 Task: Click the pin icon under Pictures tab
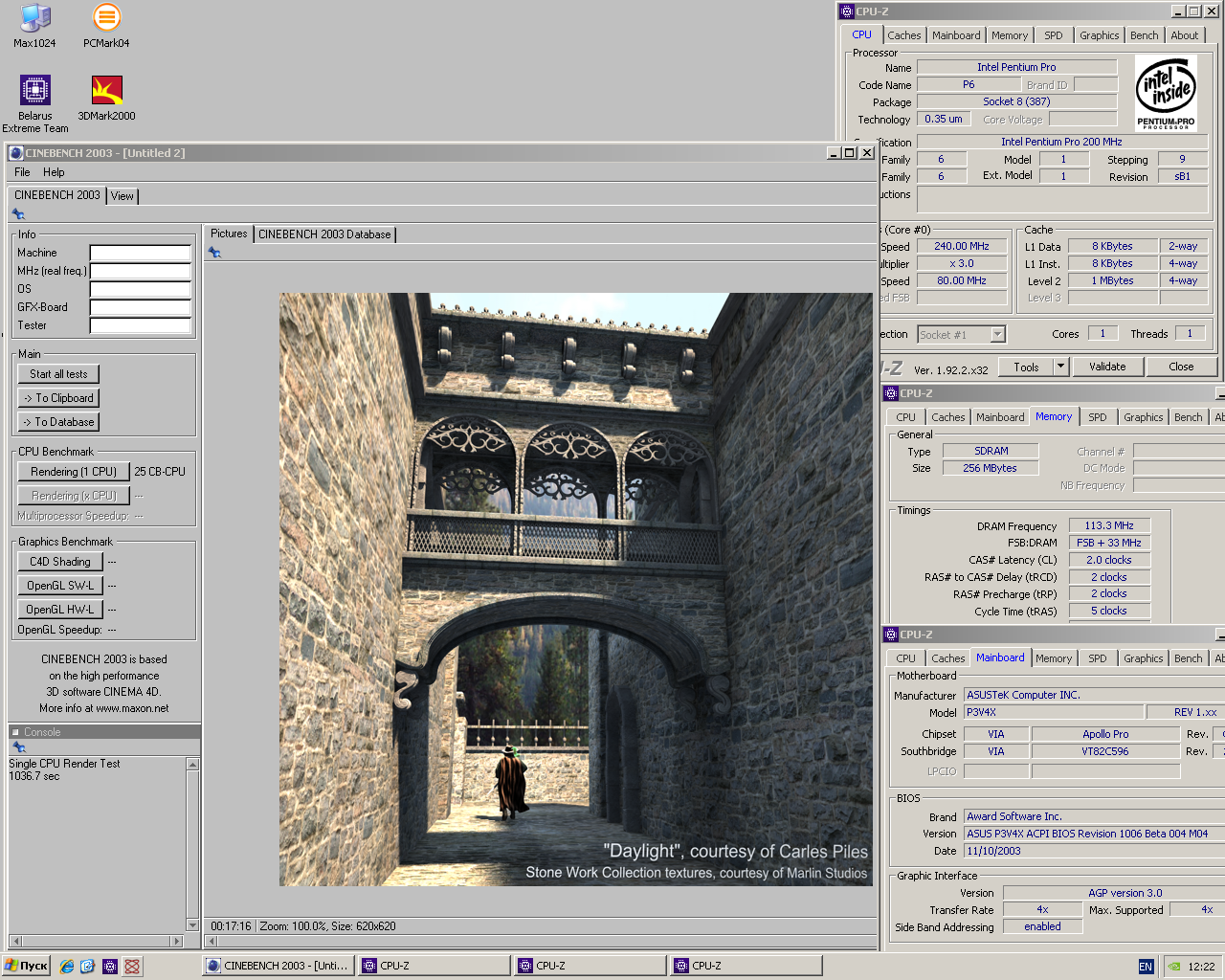click(x=214, y=253)
